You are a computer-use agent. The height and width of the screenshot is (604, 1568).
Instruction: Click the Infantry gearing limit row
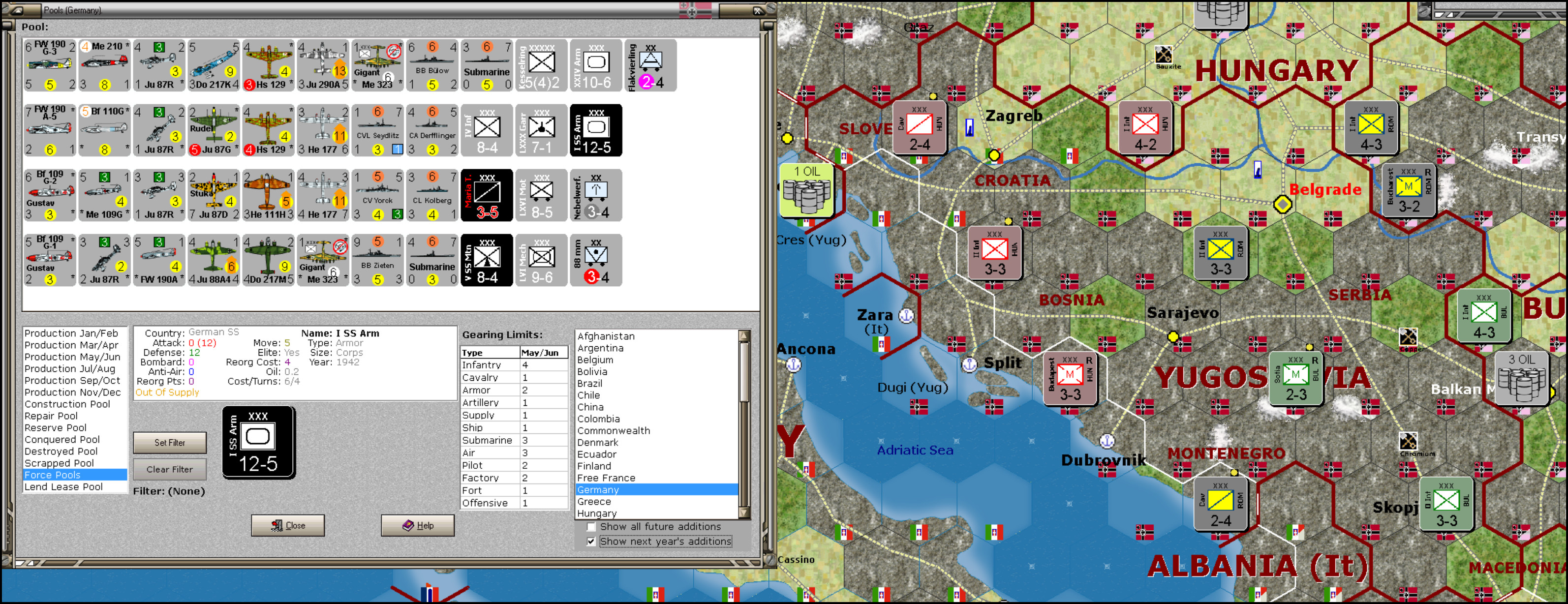[x=514, y=365]
